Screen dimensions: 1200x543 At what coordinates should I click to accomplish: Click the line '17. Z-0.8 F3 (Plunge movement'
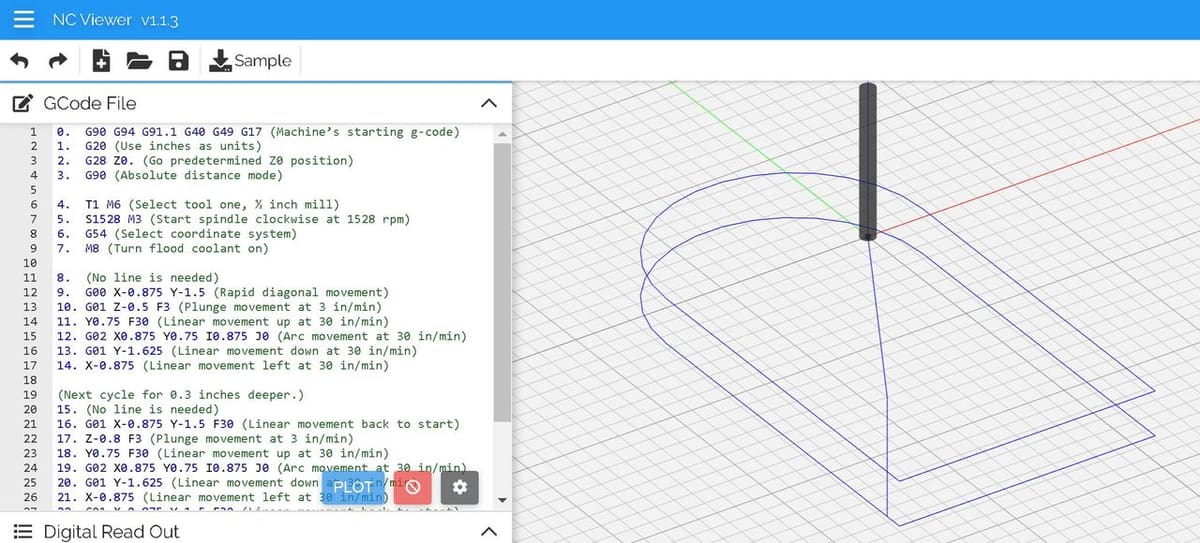point(205,439)
